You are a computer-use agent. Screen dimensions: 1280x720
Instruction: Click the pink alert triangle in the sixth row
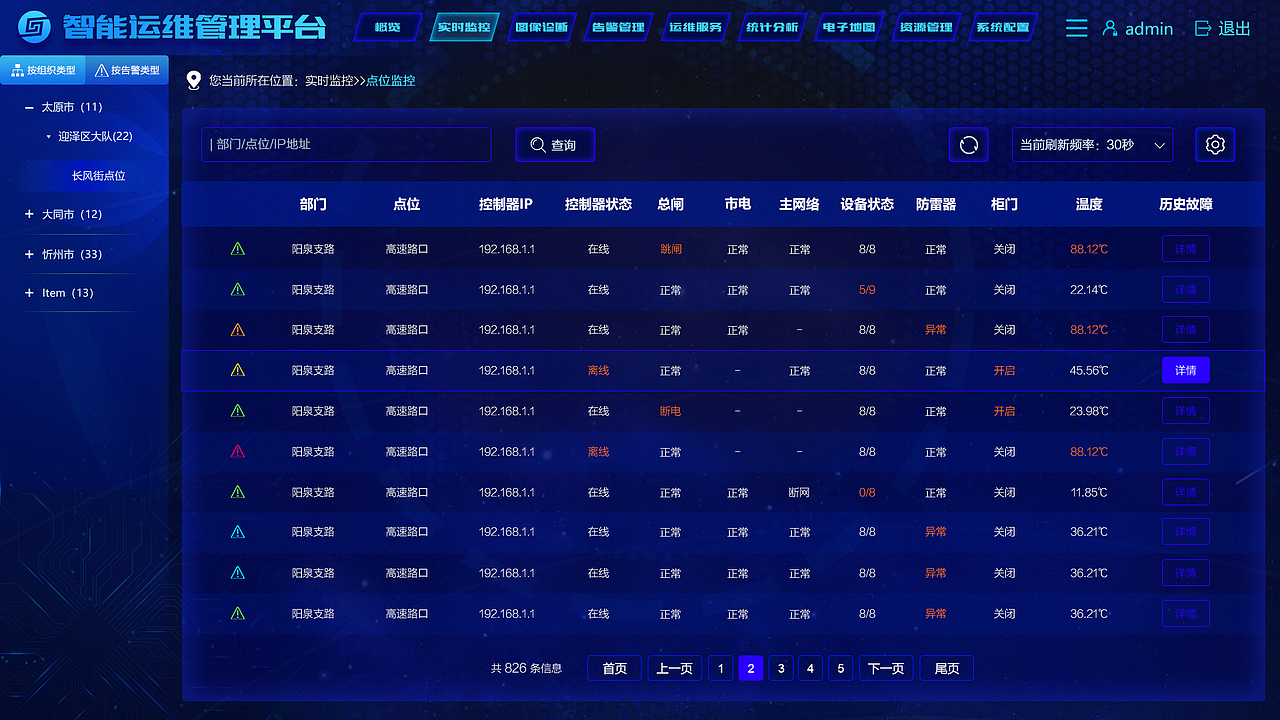[x=237, y=451]
